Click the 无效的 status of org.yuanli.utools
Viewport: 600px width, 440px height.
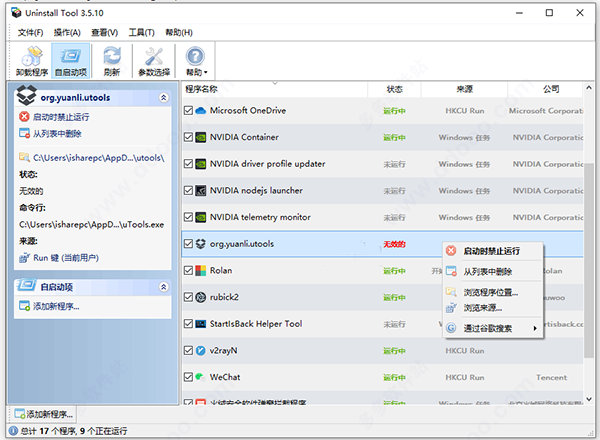tap(394, 244)
